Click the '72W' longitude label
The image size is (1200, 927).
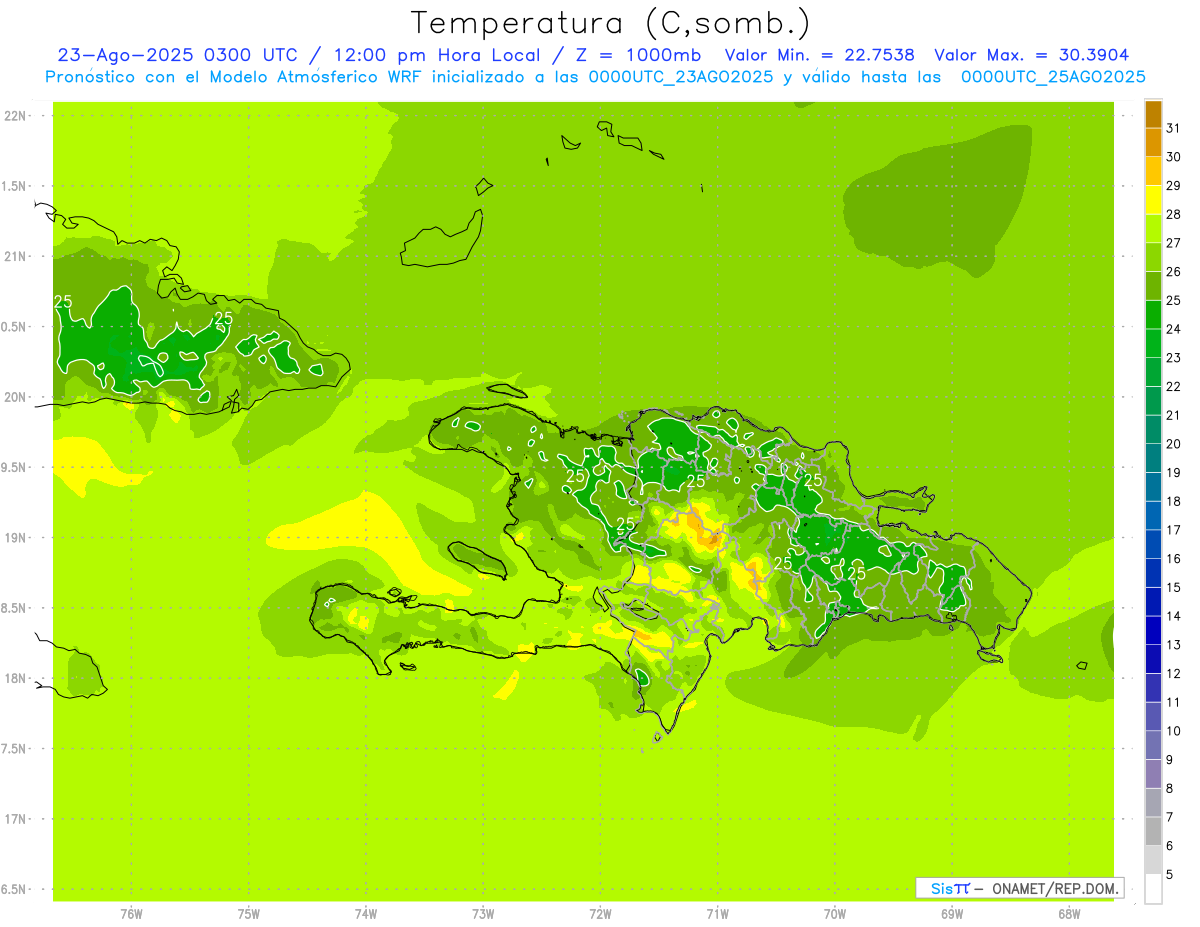click(x=600, y=914)
